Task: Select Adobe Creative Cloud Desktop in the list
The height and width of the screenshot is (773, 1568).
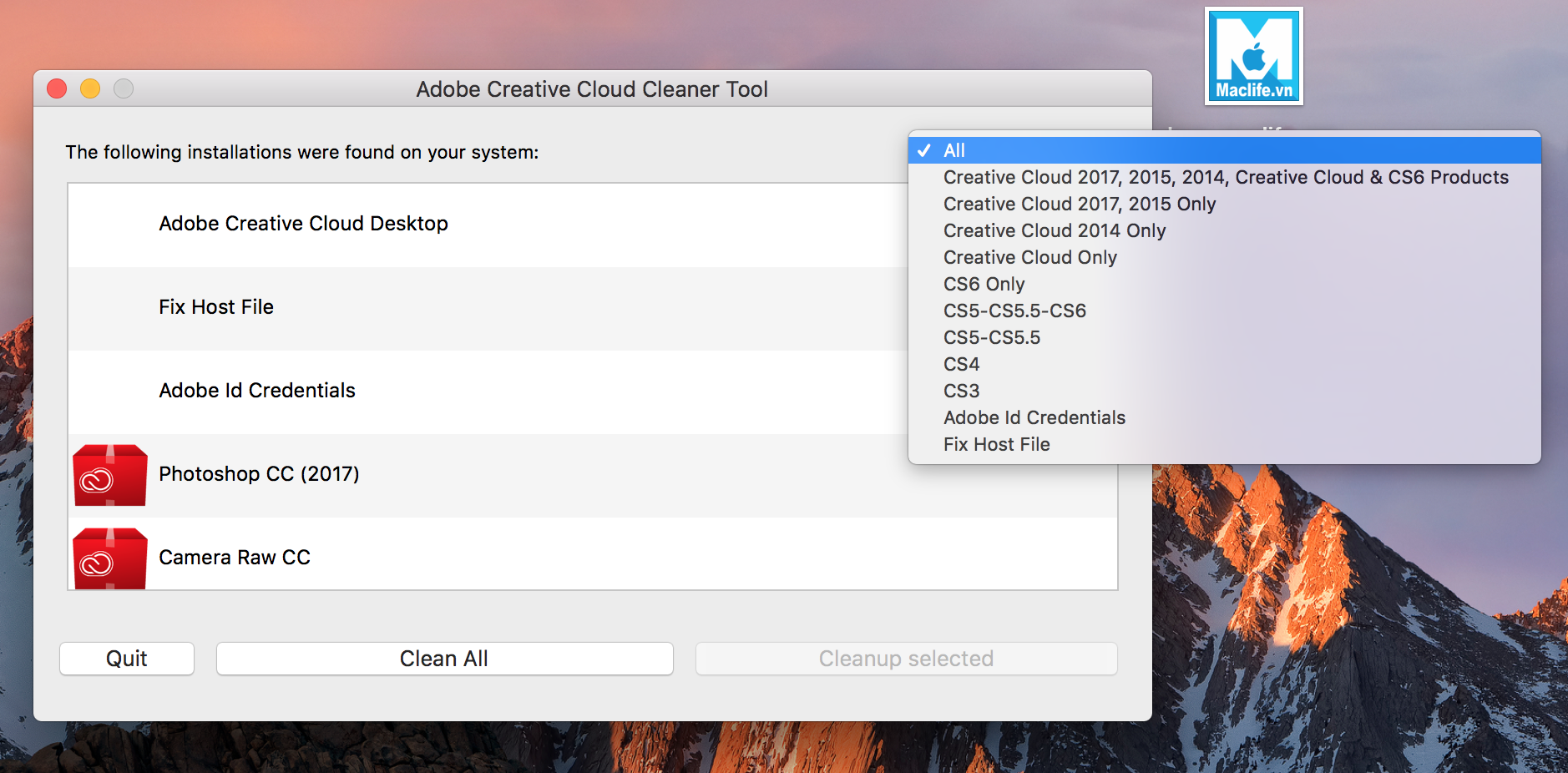Action: 303,223
